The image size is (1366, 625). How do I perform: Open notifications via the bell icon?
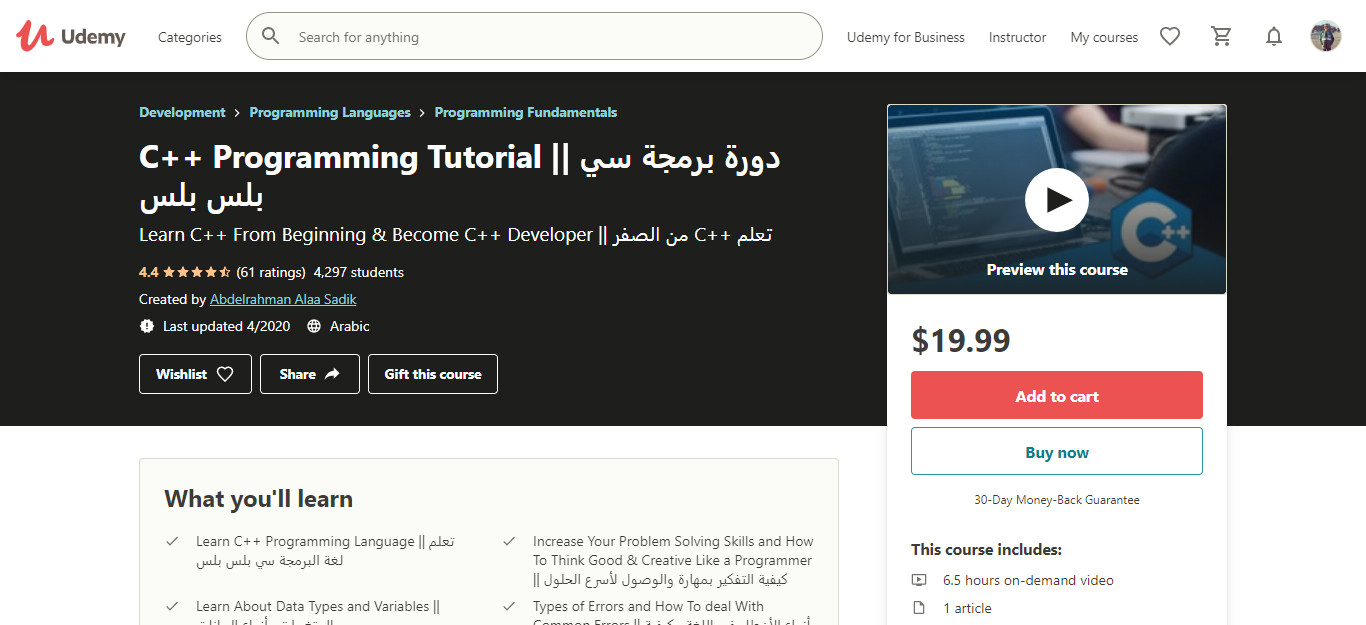point(1274,36)
